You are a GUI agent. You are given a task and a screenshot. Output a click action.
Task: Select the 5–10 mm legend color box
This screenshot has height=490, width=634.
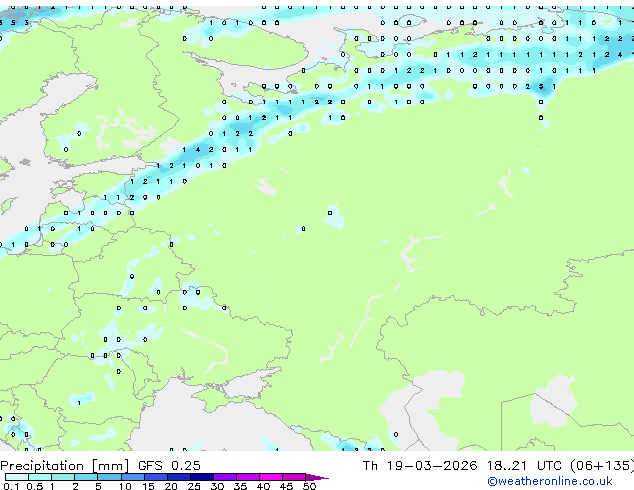(109, 477)
